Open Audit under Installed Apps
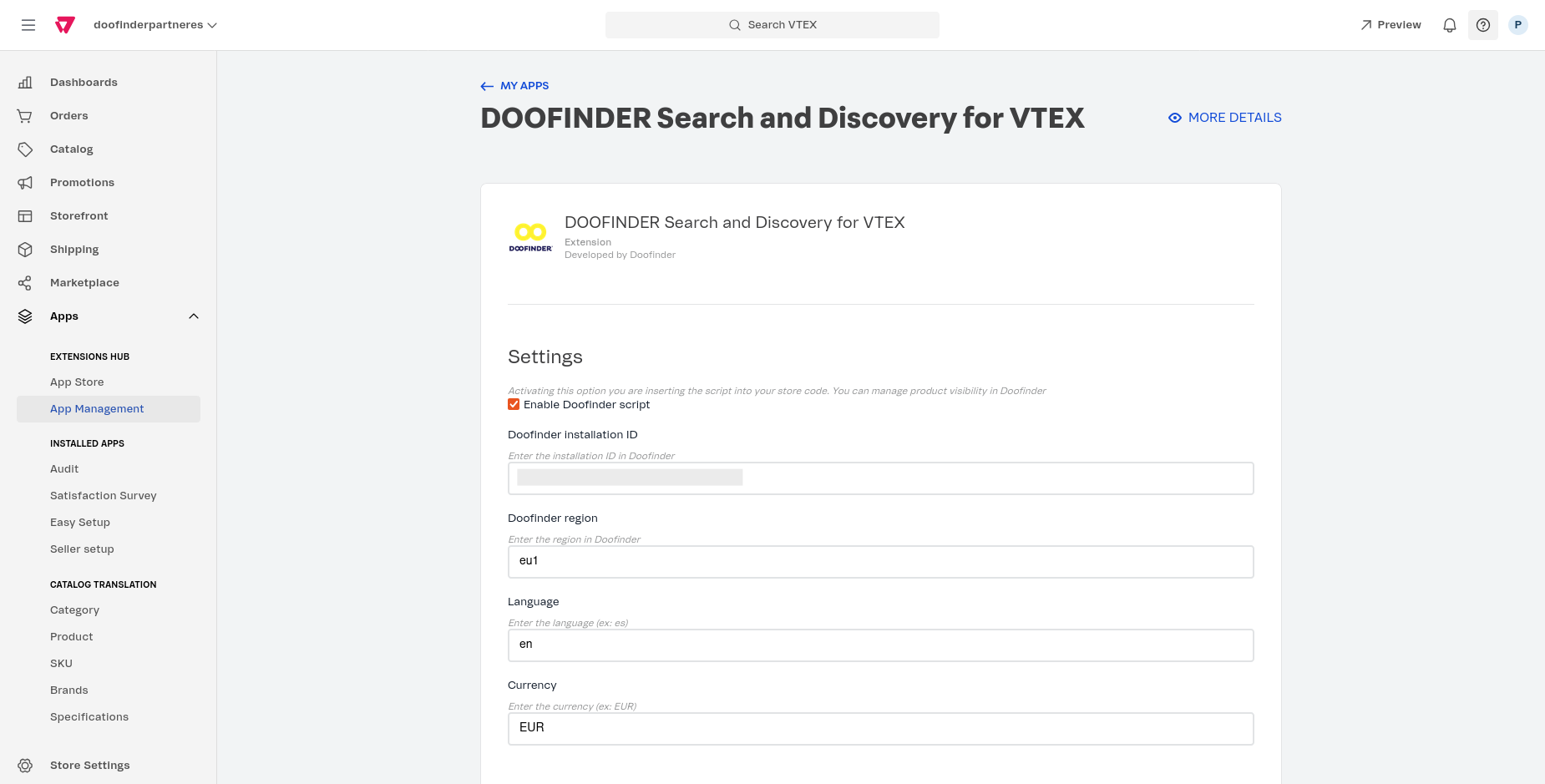 [64, 469]
